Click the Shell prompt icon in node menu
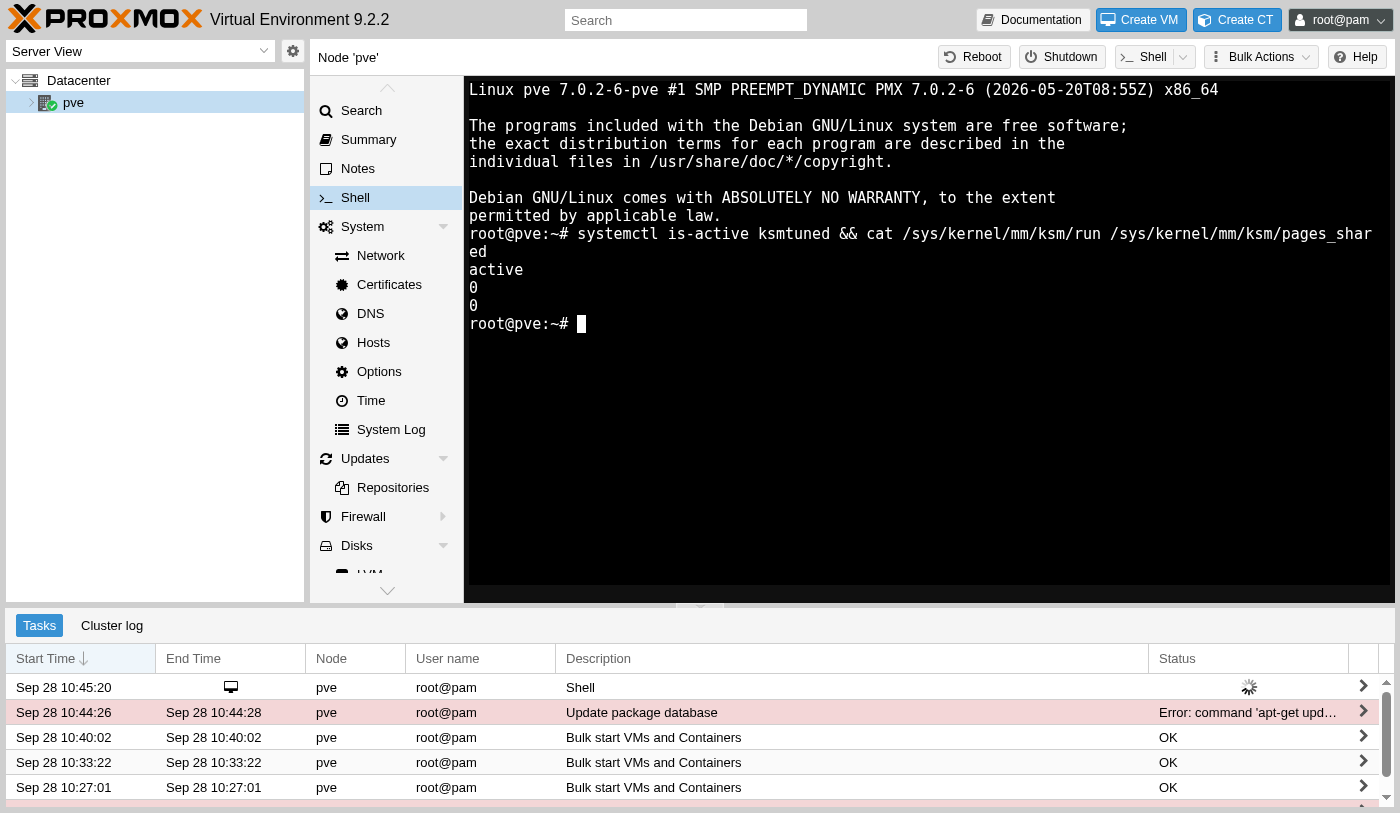1400x813 pixels. [326, 198]
